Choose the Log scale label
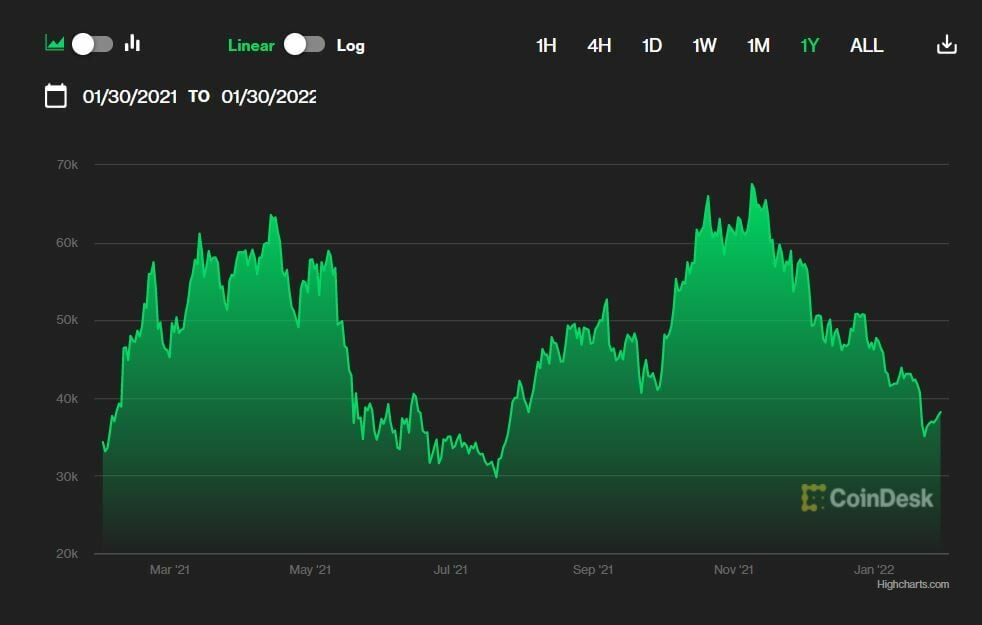The height and width of the screenshot is (625, 982). click(350, 46)
